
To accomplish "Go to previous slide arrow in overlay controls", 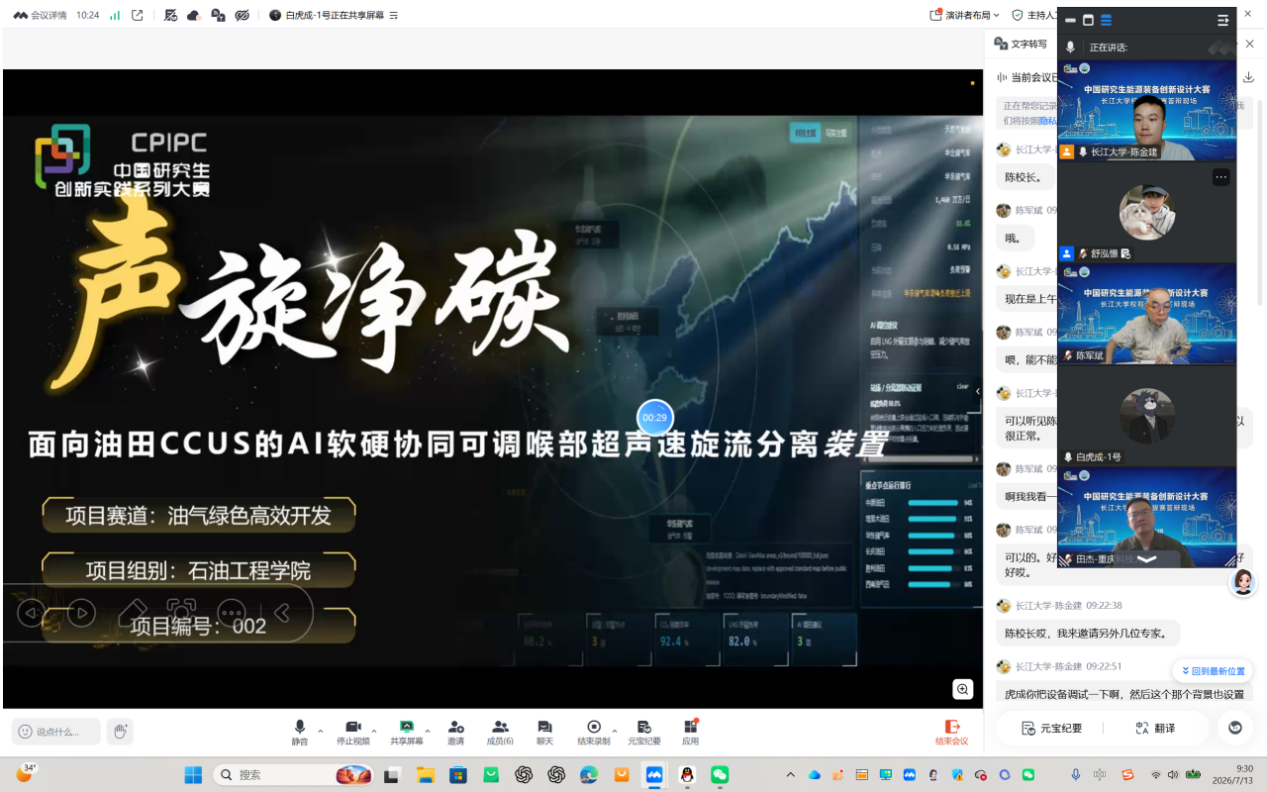I will (31, 612).
